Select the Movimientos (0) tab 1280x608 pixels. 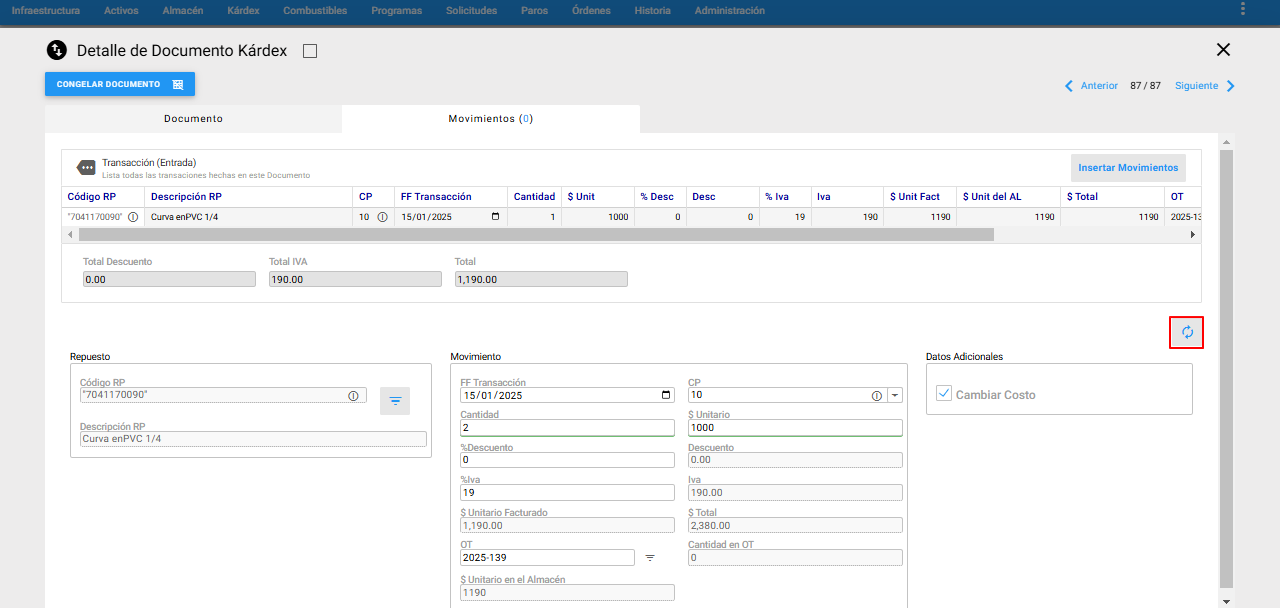click(x=490, y=119)
